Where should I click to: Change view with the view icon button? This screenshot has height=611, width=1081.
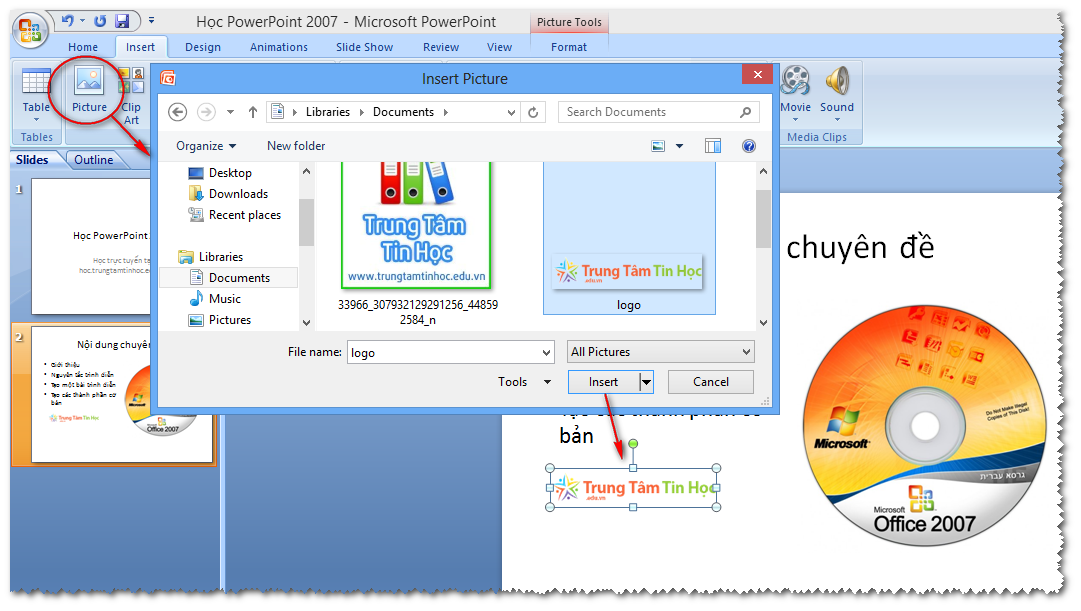658,146
